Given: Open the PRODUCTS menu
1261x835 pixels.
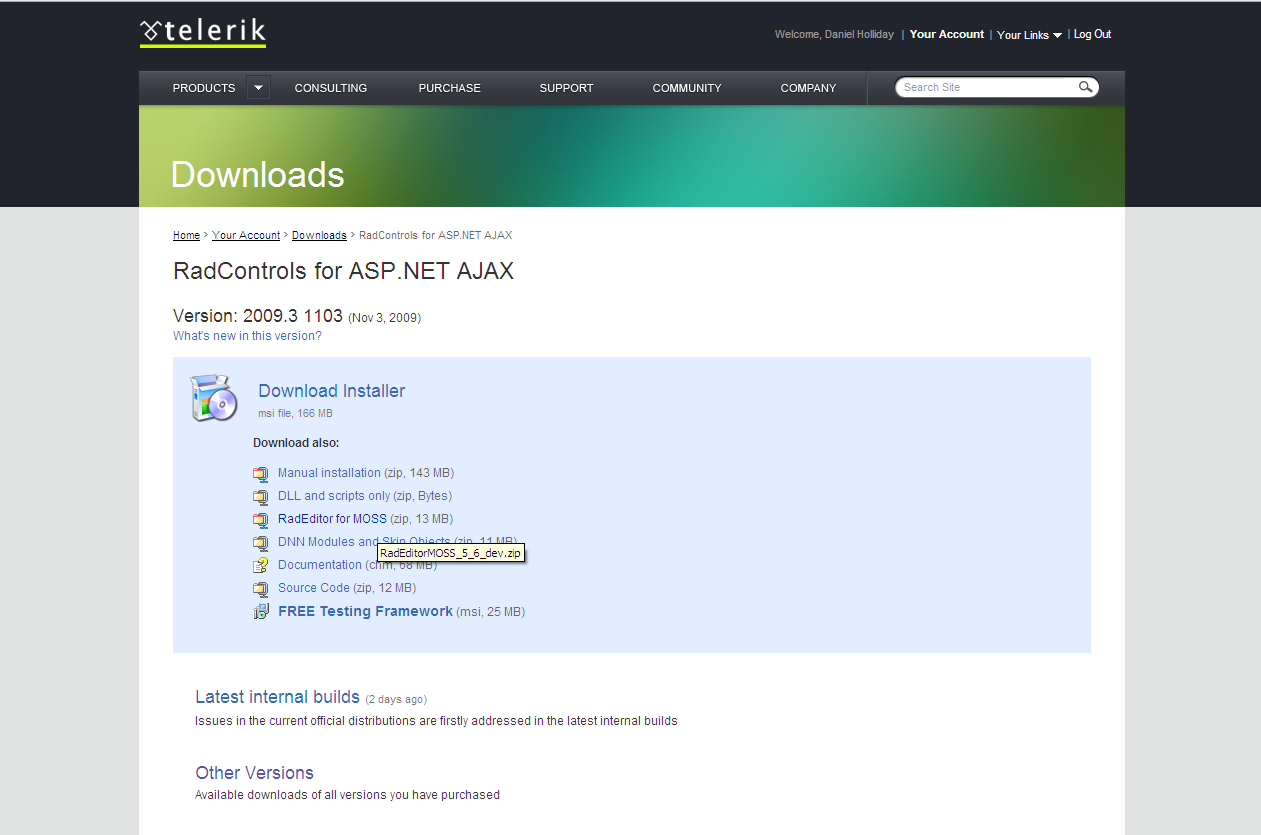Looking at the screenshot, I should pyautogui.click(x=204, y=88).
